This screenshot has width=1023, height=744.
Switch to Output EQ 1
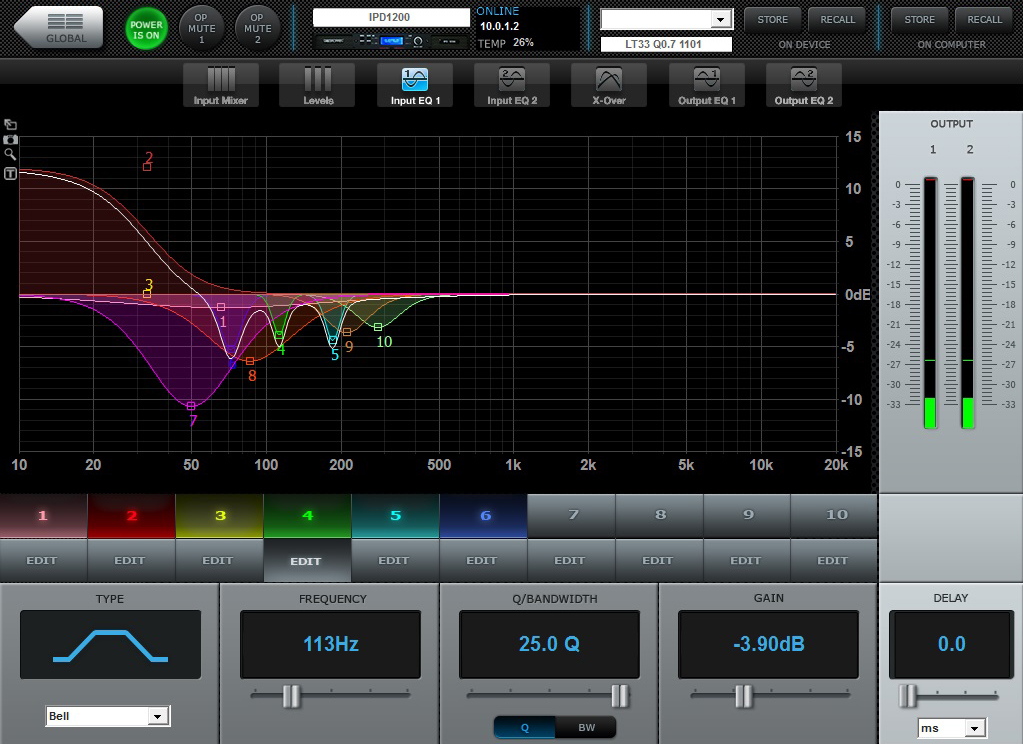(707, 85)
